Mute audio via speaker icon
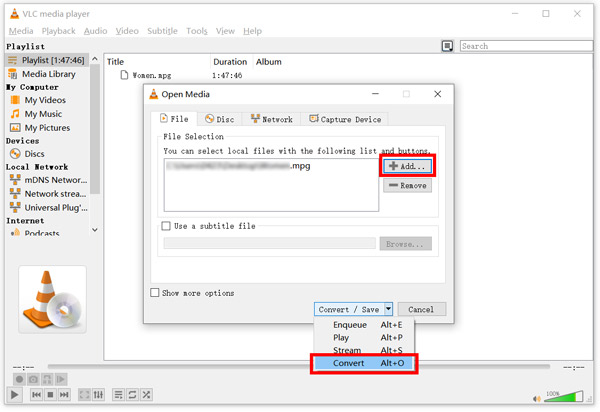600x412 pixels. (x=537, y=399)
